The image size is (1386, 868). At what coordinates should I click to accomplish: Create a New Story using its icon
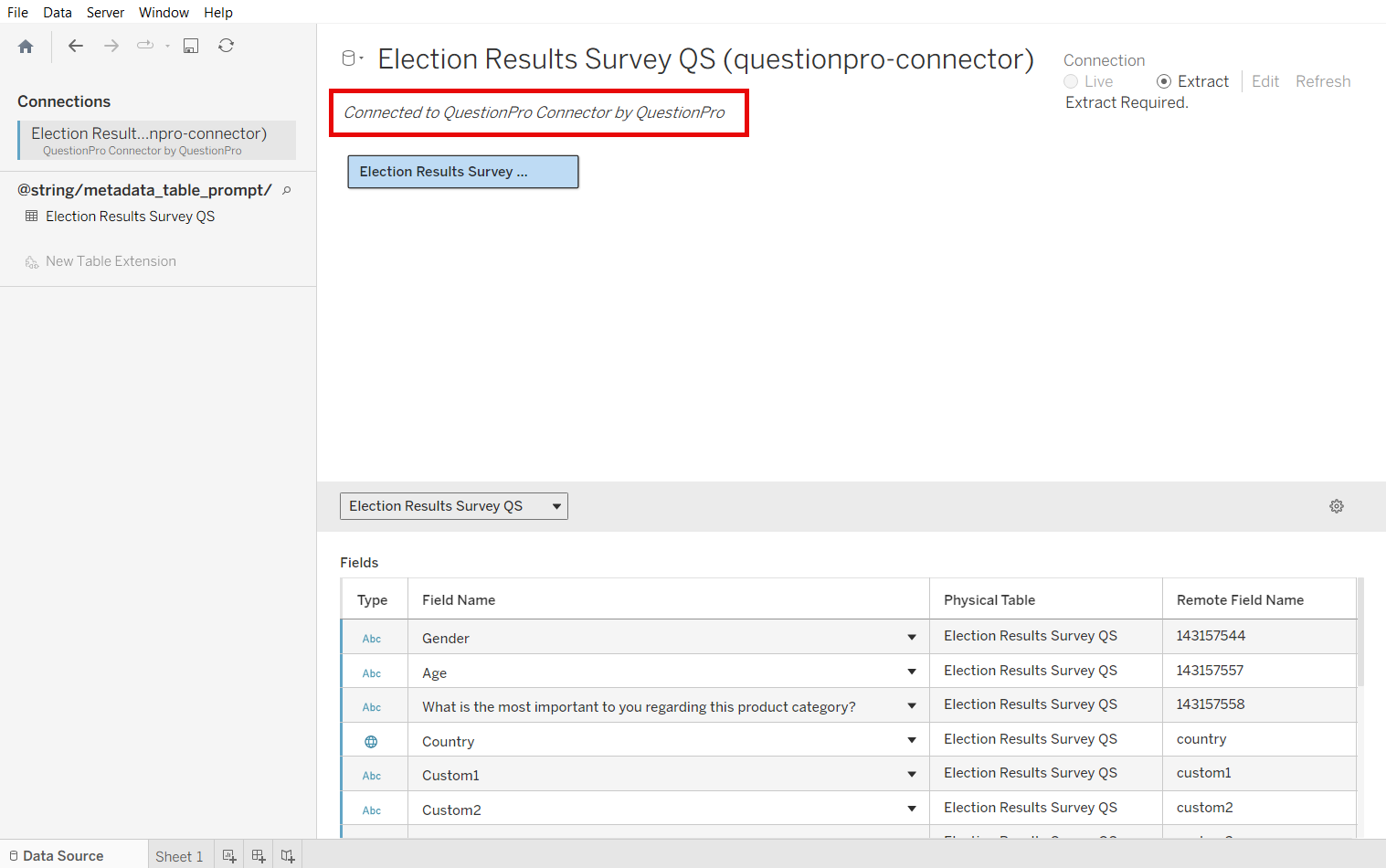(288, 854)
